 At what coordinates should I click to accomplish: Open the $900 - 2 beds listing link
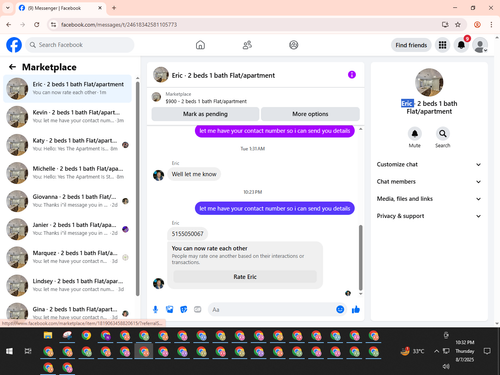point(206,101)
